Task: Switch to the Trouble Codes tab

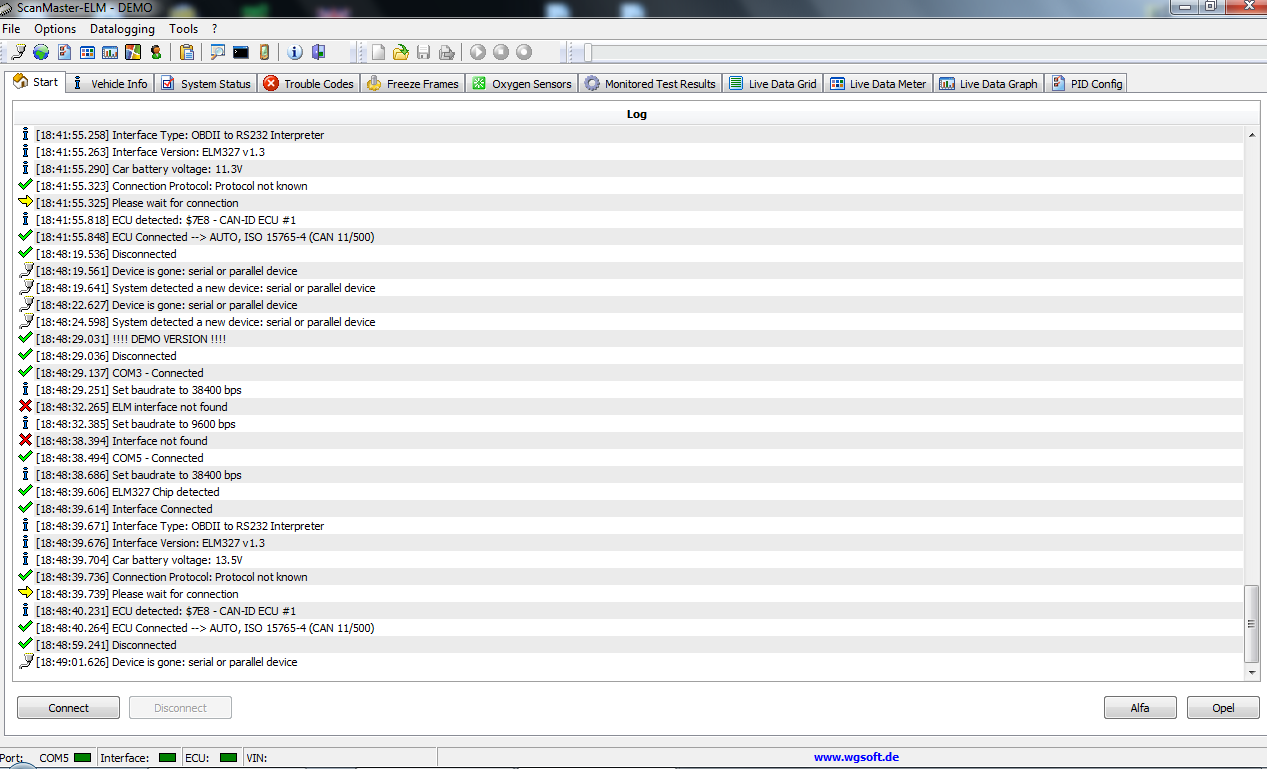Action: click(x=308, y=84)
